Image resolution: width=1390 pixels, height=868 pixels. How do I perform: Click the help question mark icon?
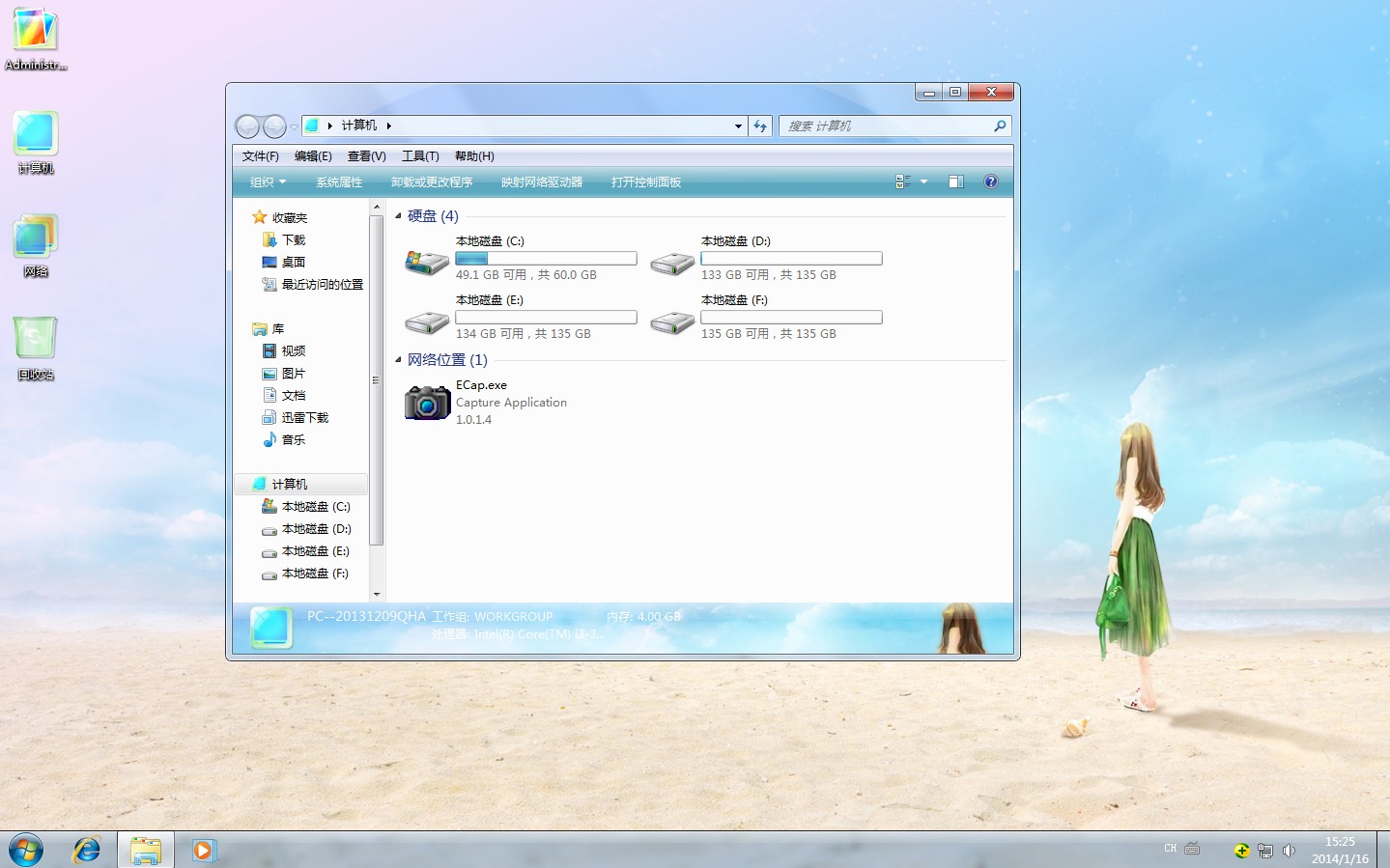pyautogui.click(x=990, y=182)
